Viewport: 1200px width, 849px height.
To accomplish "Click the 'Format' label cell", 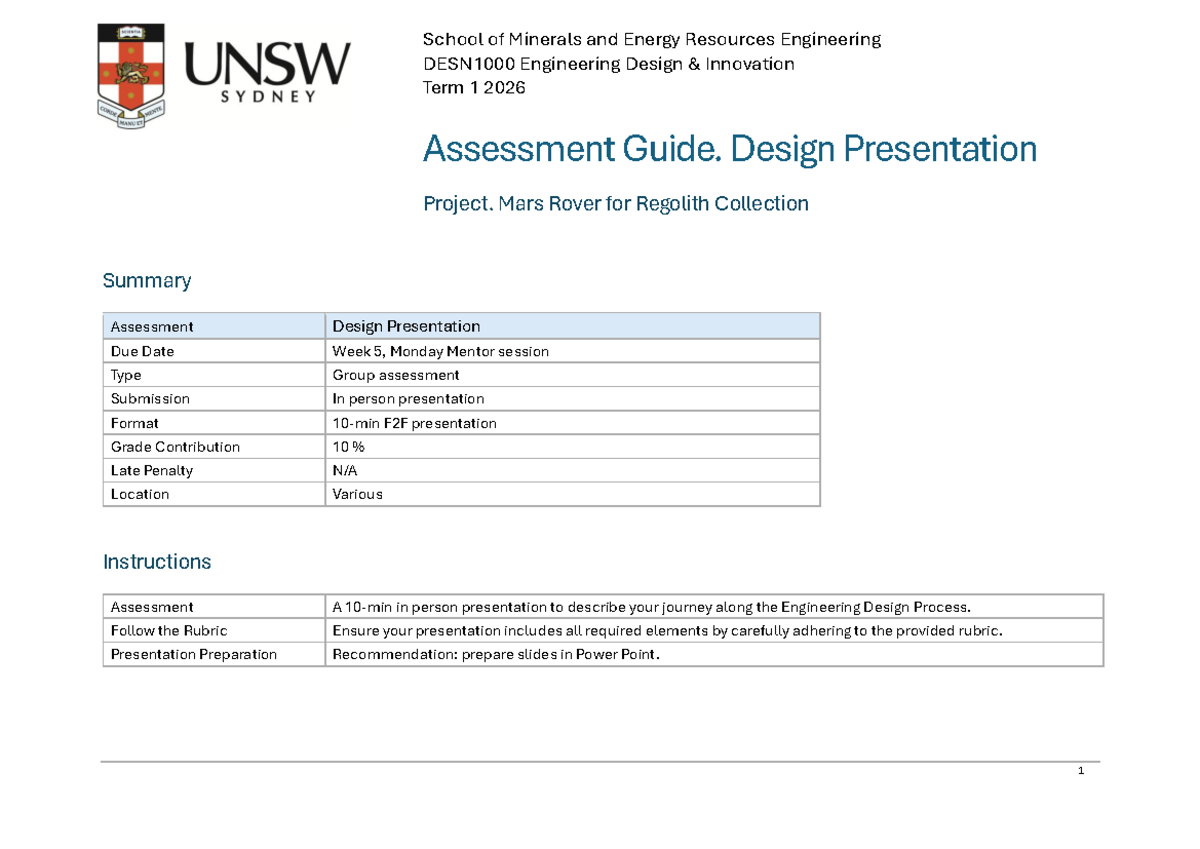I will pos(214,423).
